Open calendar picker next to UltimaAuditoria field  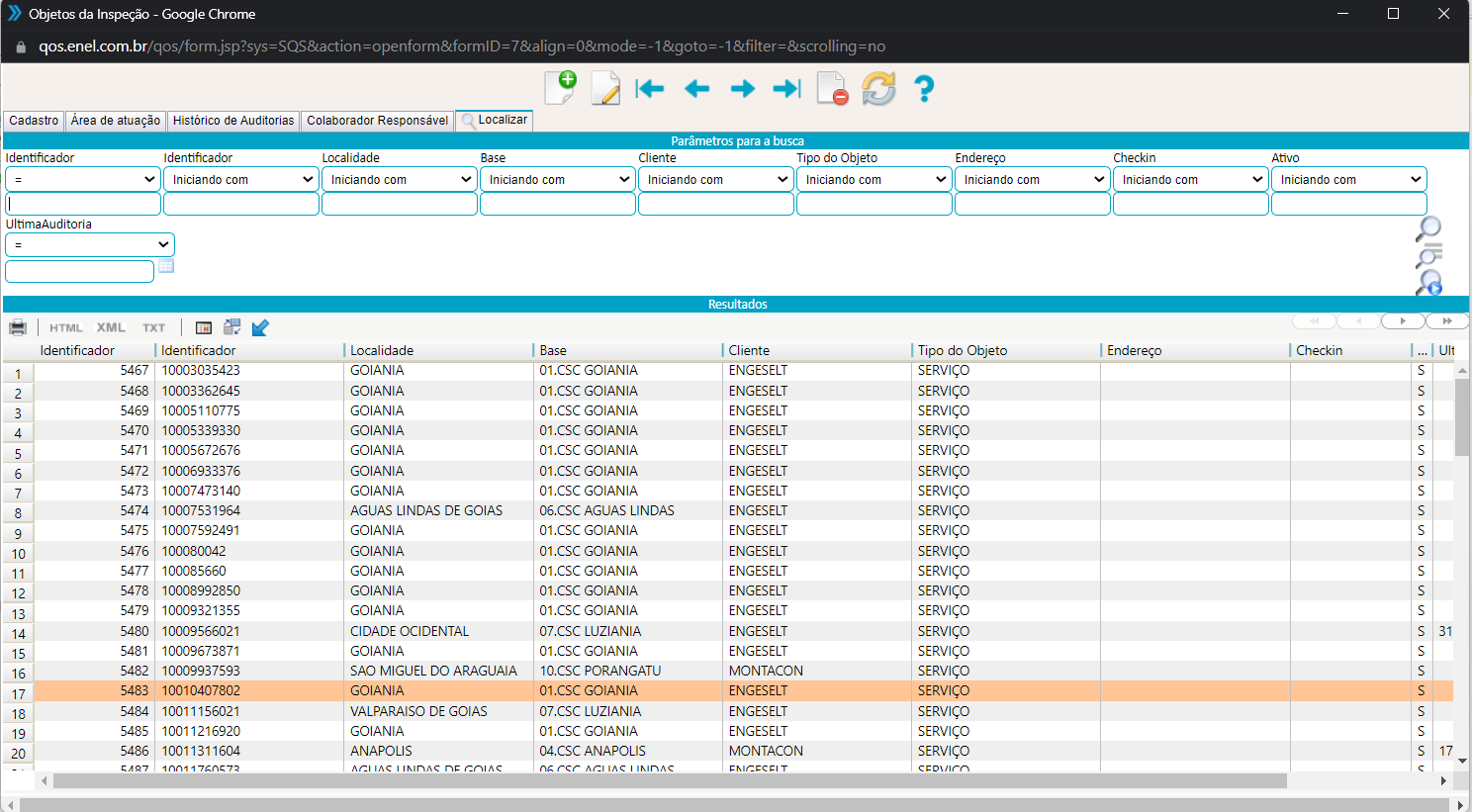point(166,266)
